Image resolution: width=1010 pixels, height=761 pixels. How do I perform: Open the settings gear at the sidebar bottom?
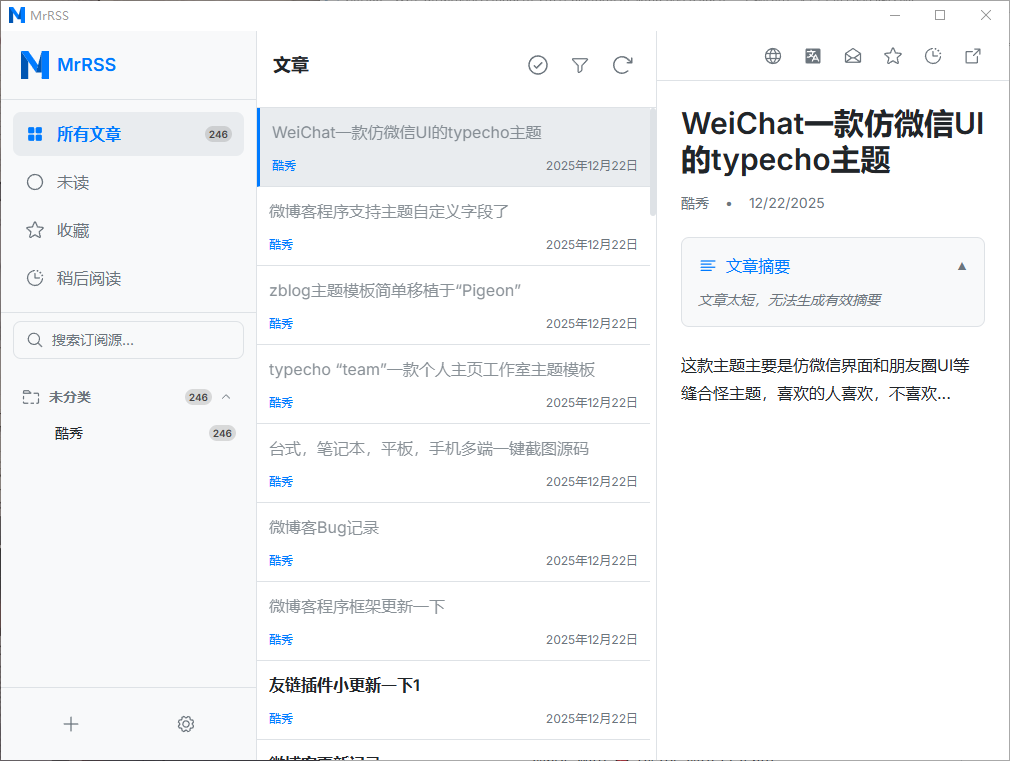tap(186, 723)
